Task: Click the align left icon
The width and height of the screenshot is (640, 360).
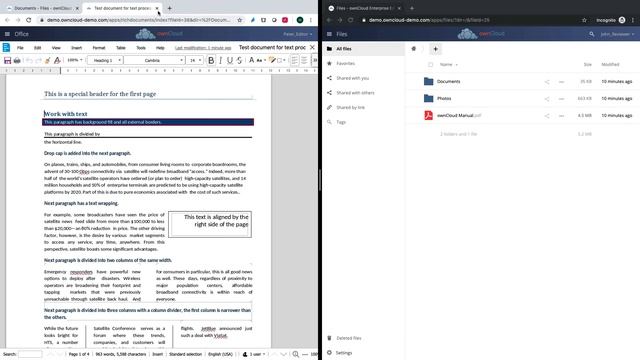Action: click(x=294, y=60)
